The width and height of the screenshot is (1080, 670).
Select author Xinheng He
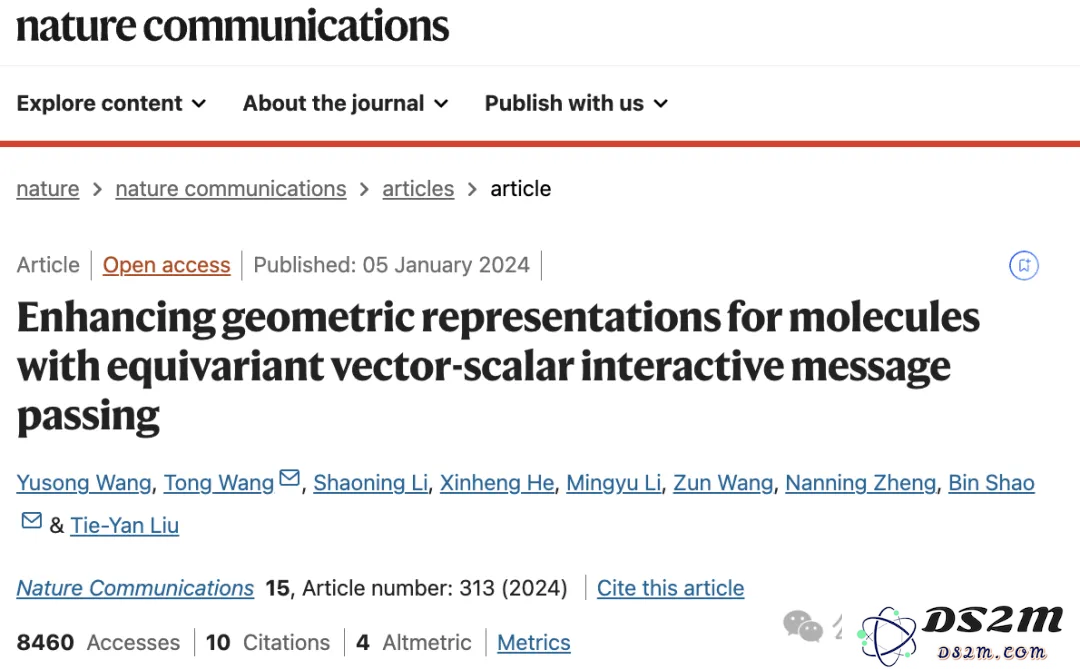497,483
